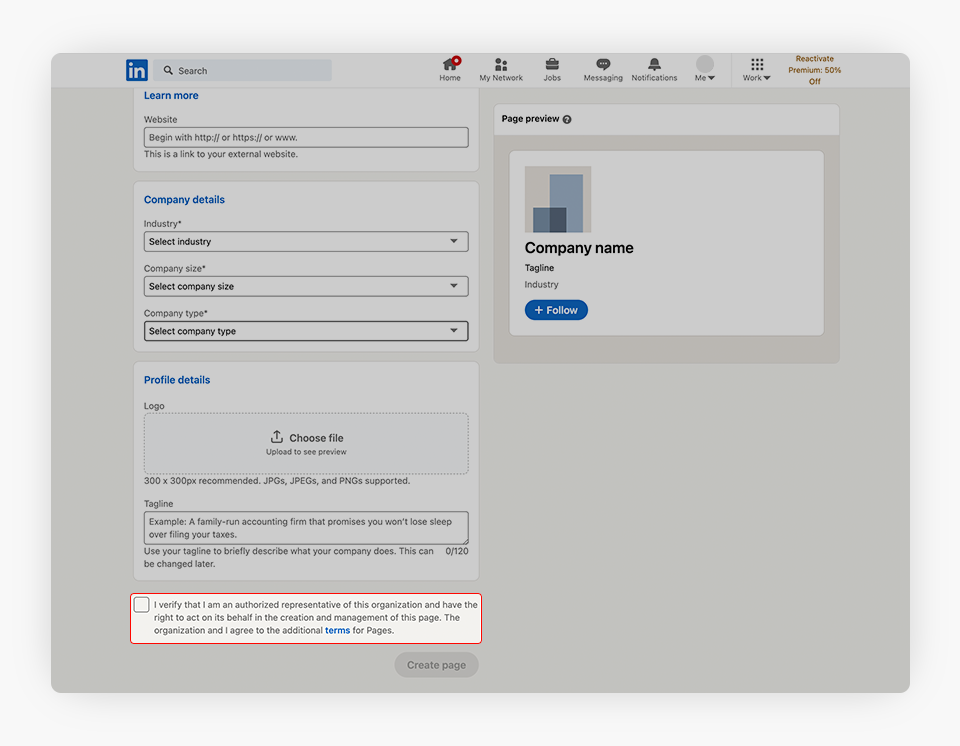Image resolution: width=960 pixels, height=746 pixels.
Task: Click the Create page button
Action: click(436, 665)
